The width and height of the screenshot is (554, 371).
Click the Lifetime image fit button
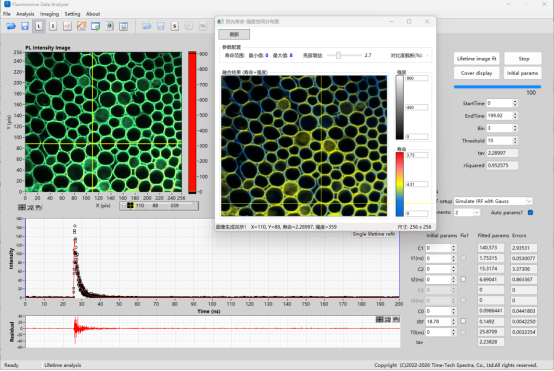point(476,59)
